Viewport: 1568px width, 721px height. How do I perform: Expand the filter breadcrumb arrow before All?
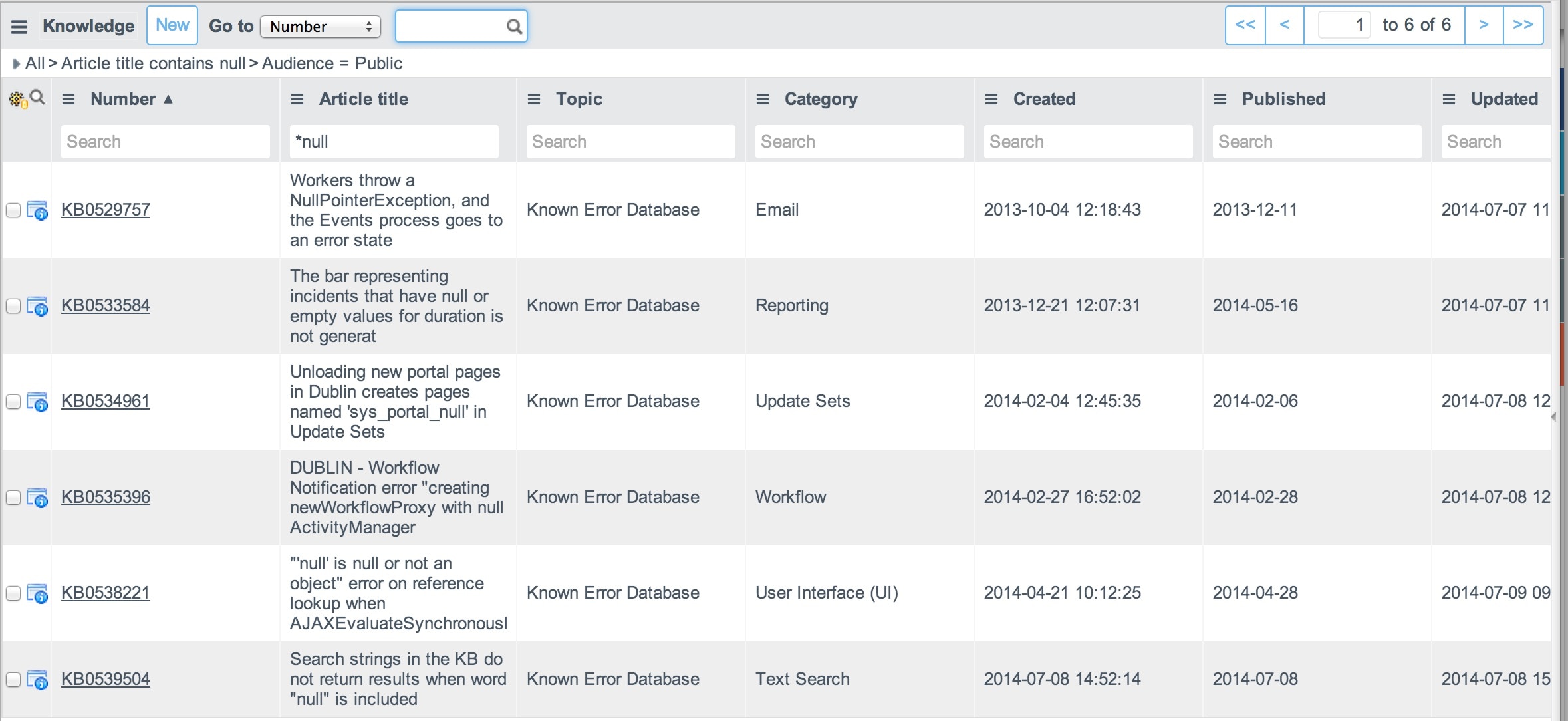pos(16,64)
